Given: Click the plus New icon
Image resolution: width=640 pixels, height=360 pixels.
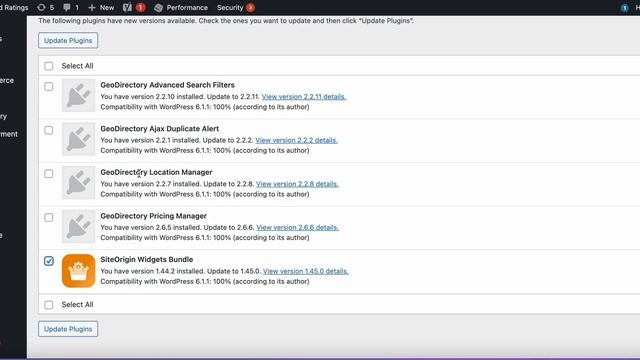Looking at the screenshot, I should [92, 7].
